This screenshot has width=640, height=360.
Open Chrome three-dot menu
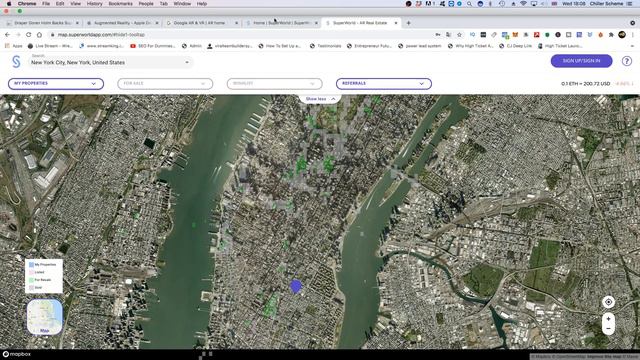tap(633, 35)
